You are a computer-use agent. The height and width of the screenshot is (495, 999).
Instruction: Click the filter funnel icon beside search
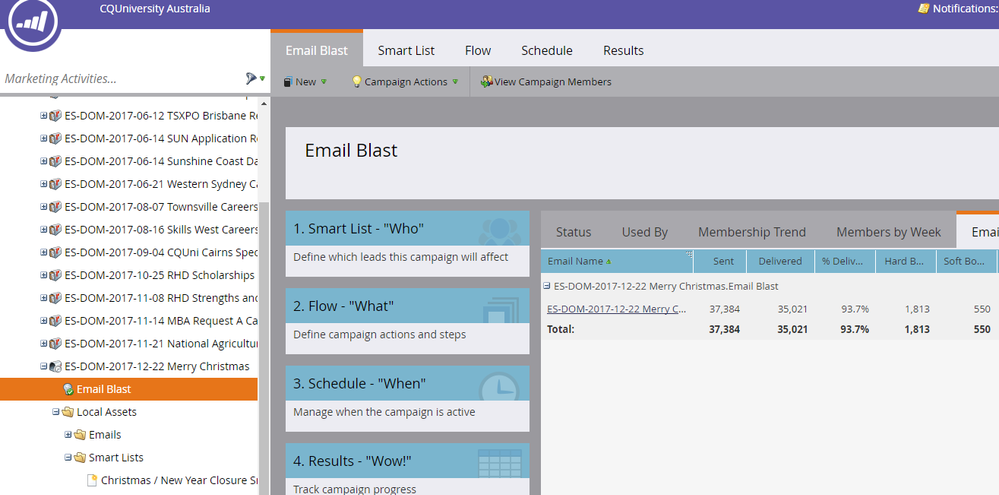tap(250, 78)
